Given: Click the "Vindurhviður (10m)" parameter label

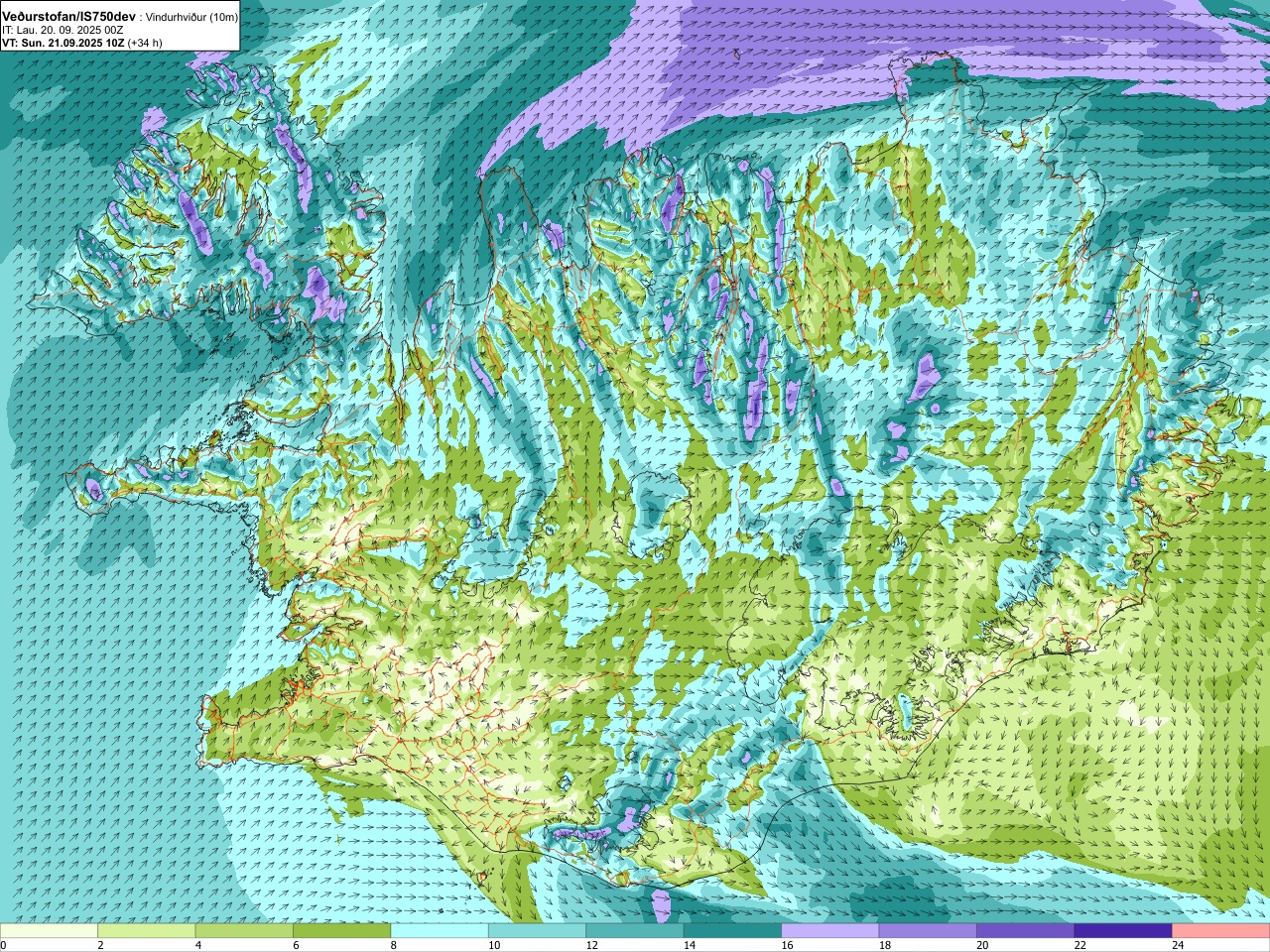Looking at the screenshot, I should pyautogui.click(x=192, y=18).
